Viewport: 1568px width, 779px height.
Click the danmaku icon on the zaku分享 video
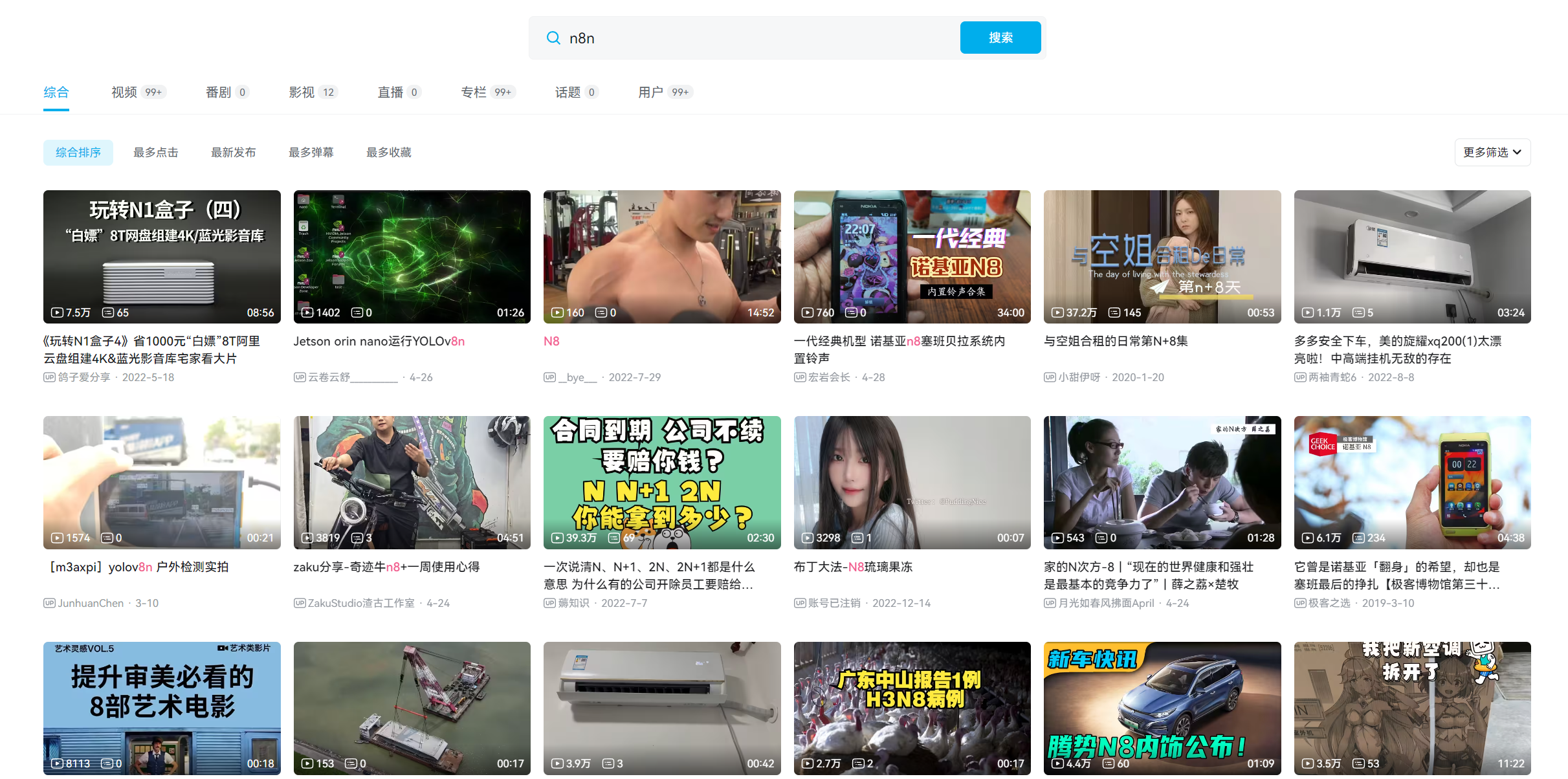click(358, 538)
